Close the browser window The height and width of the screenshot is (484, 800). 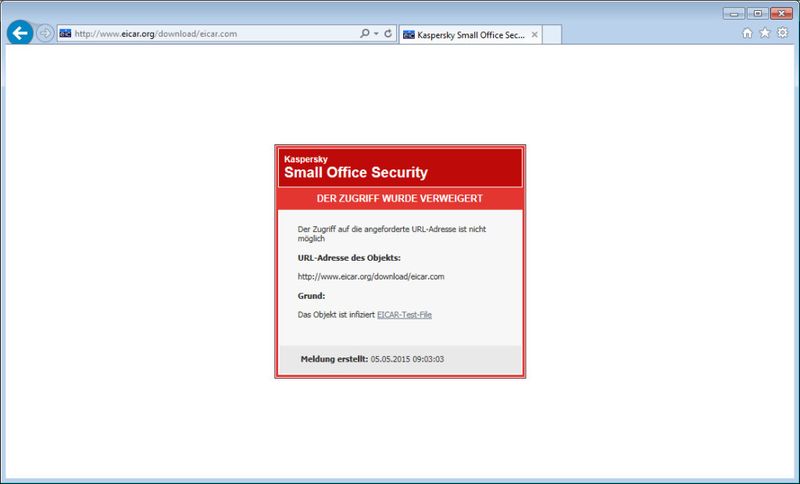(781, 13)
